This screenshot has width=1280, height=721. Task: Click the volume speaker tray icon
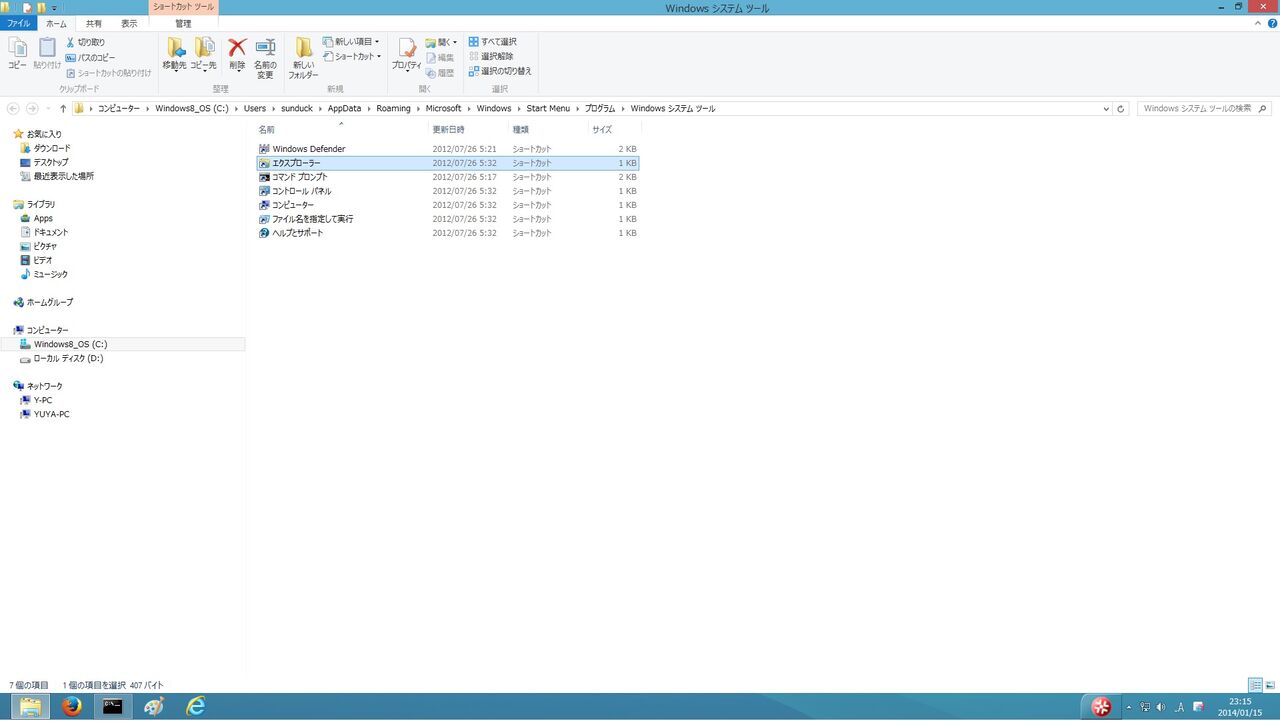point(1161,707)
